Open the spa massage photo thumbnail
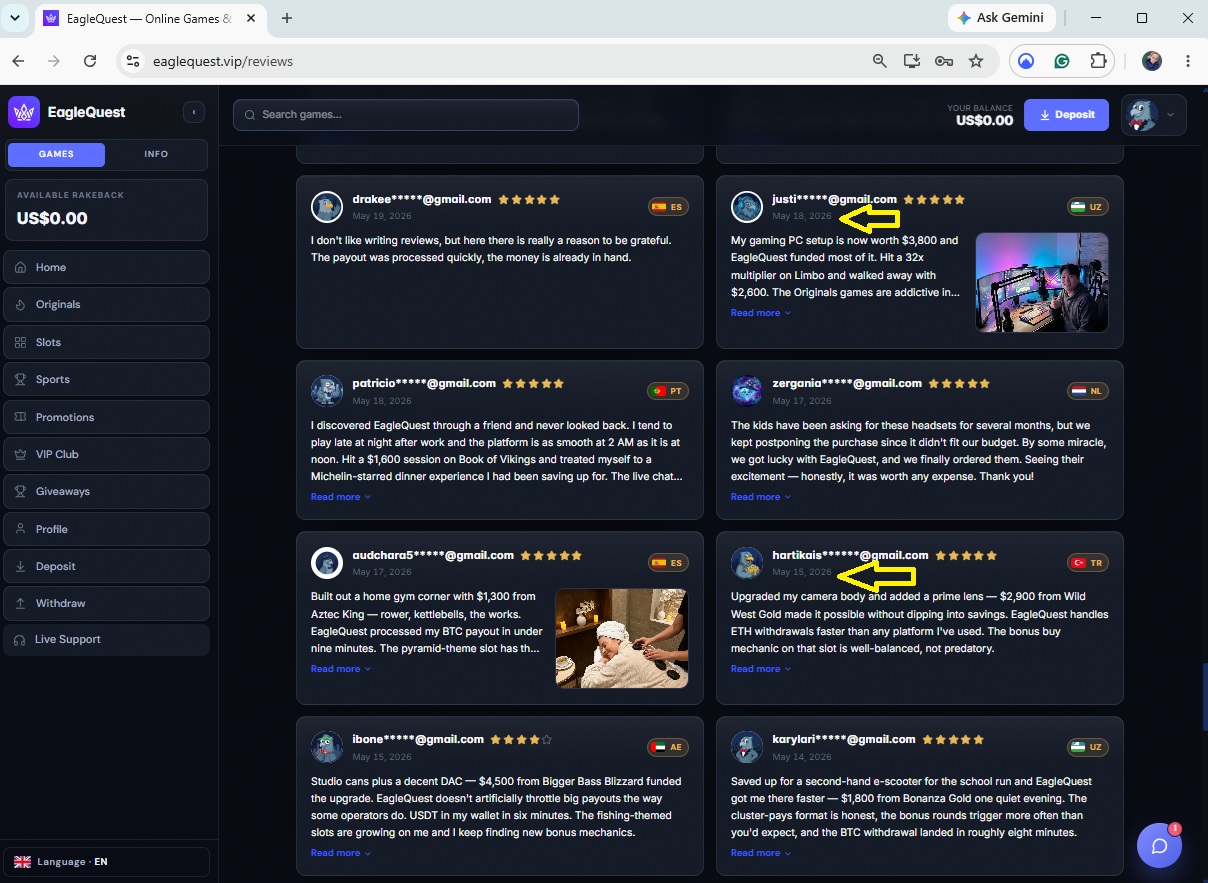 tap(622, 638)
